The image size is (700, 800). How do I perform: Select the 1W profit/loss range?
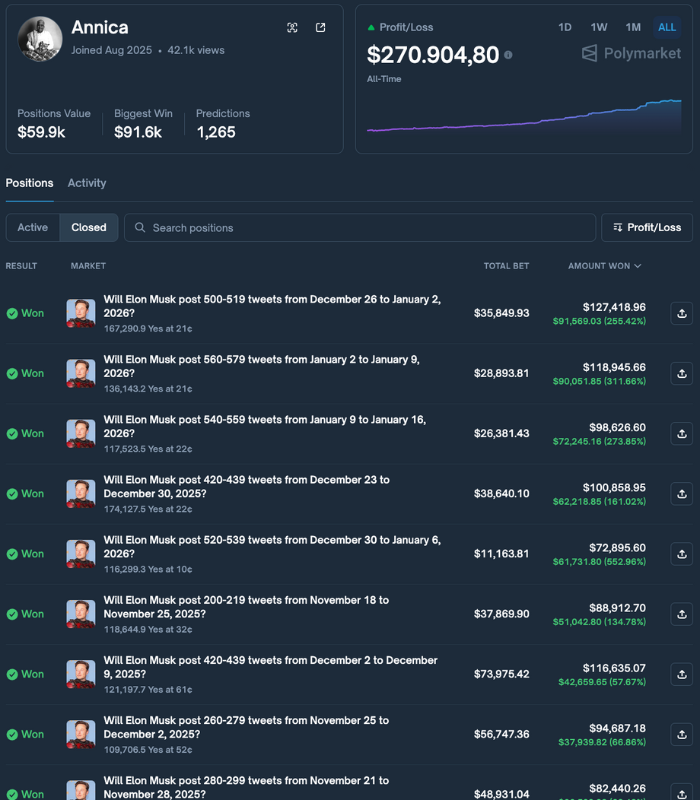coord(599,27)
